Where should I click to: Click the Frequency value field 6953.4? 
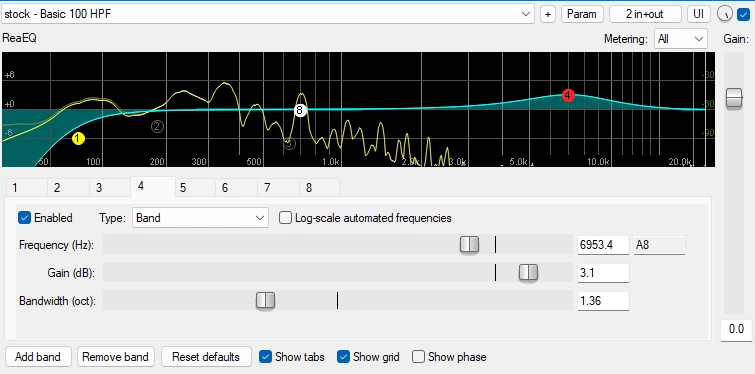click(x=603, y=245)
